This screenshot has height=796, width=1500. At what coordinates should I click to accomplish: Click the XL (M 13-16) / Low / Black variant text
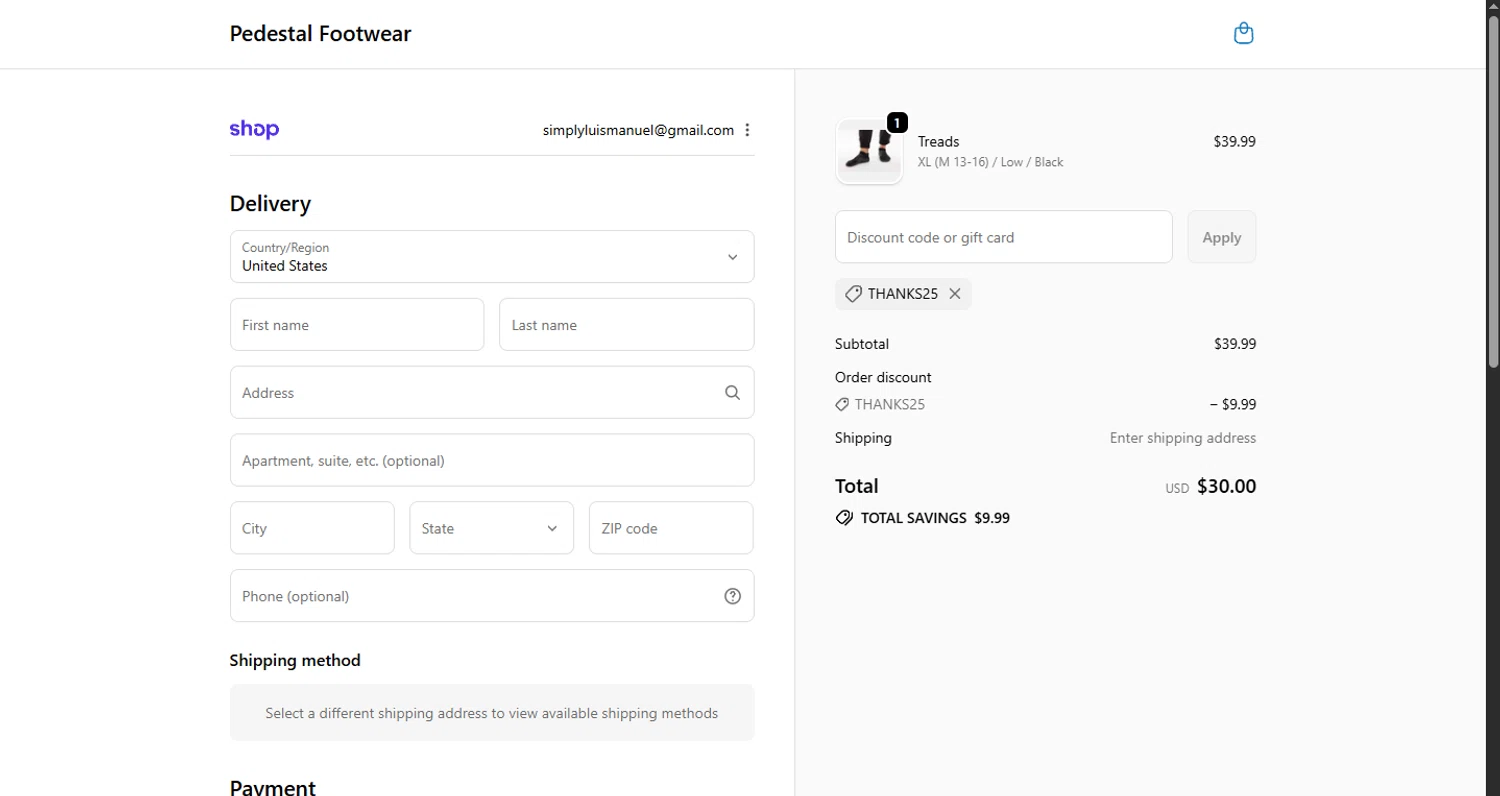[x=991, y=162]
